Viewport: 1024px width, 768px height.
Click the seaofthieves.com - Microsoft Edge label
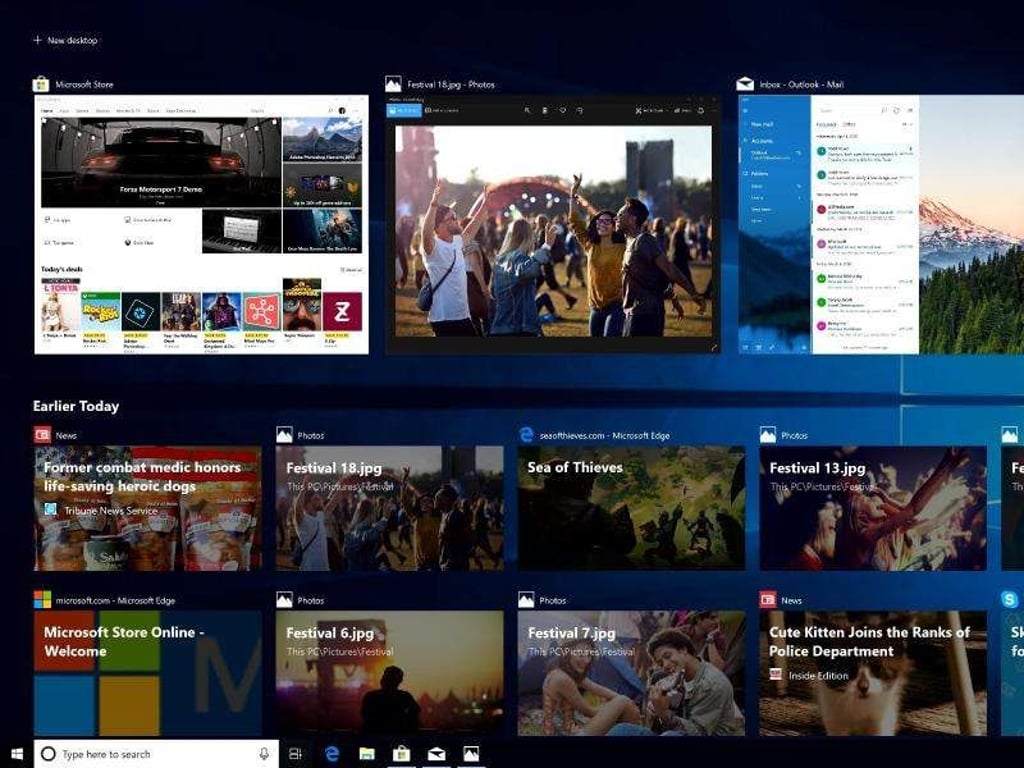605,436
